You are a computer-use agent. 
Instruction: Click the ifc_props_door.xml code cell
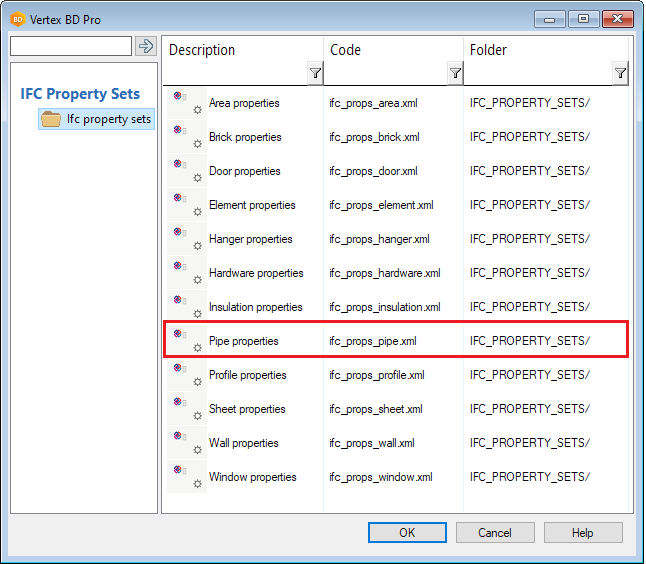pyautogui.click(x=373, y=171)
